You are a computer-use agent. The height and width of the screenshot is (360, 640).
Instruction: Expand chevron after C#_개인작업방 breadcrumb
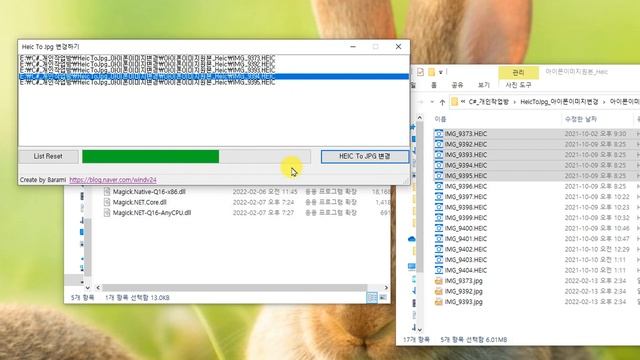[514, 102]
